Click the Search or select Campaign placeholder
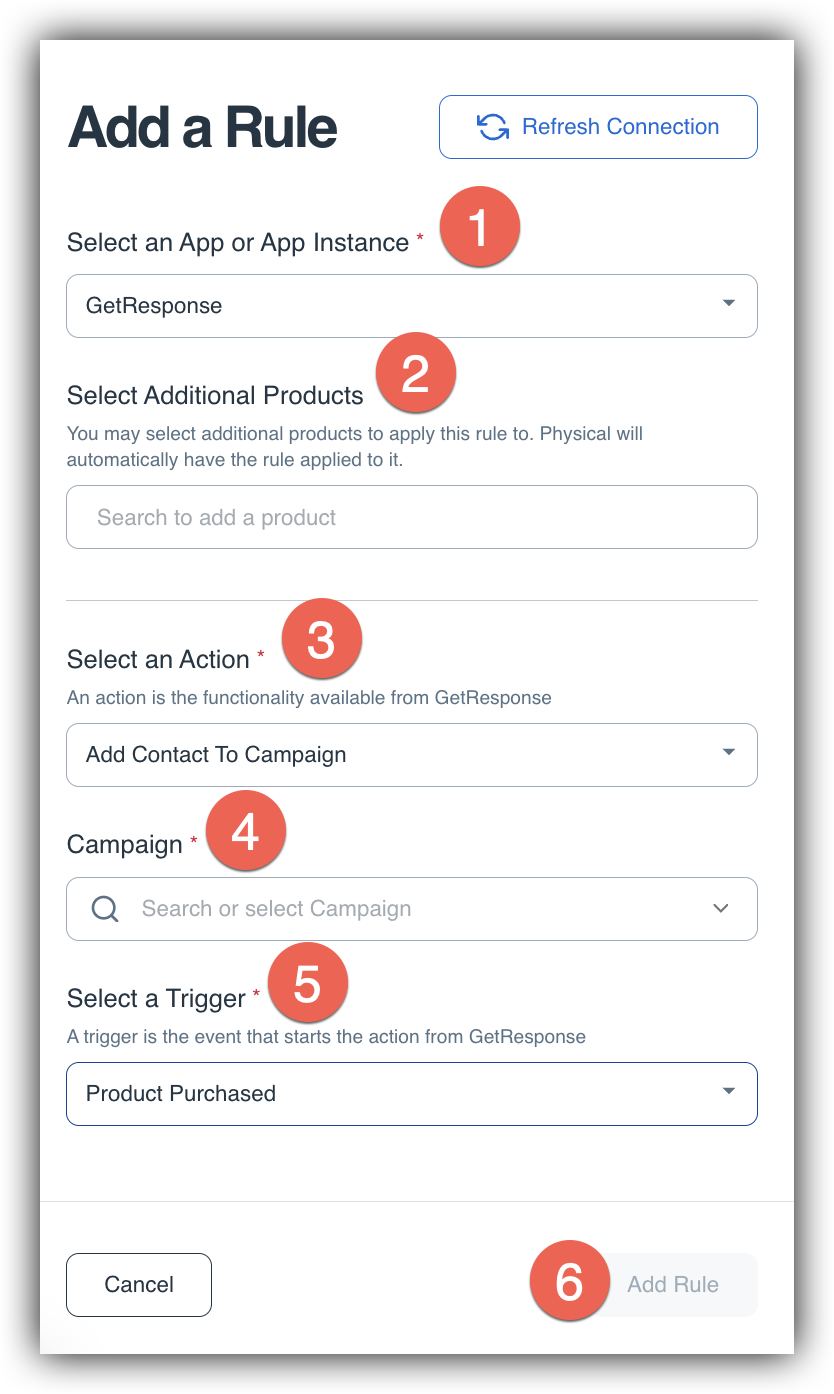The height and width of the screenshot is (1394, 834). coord(277,909)
